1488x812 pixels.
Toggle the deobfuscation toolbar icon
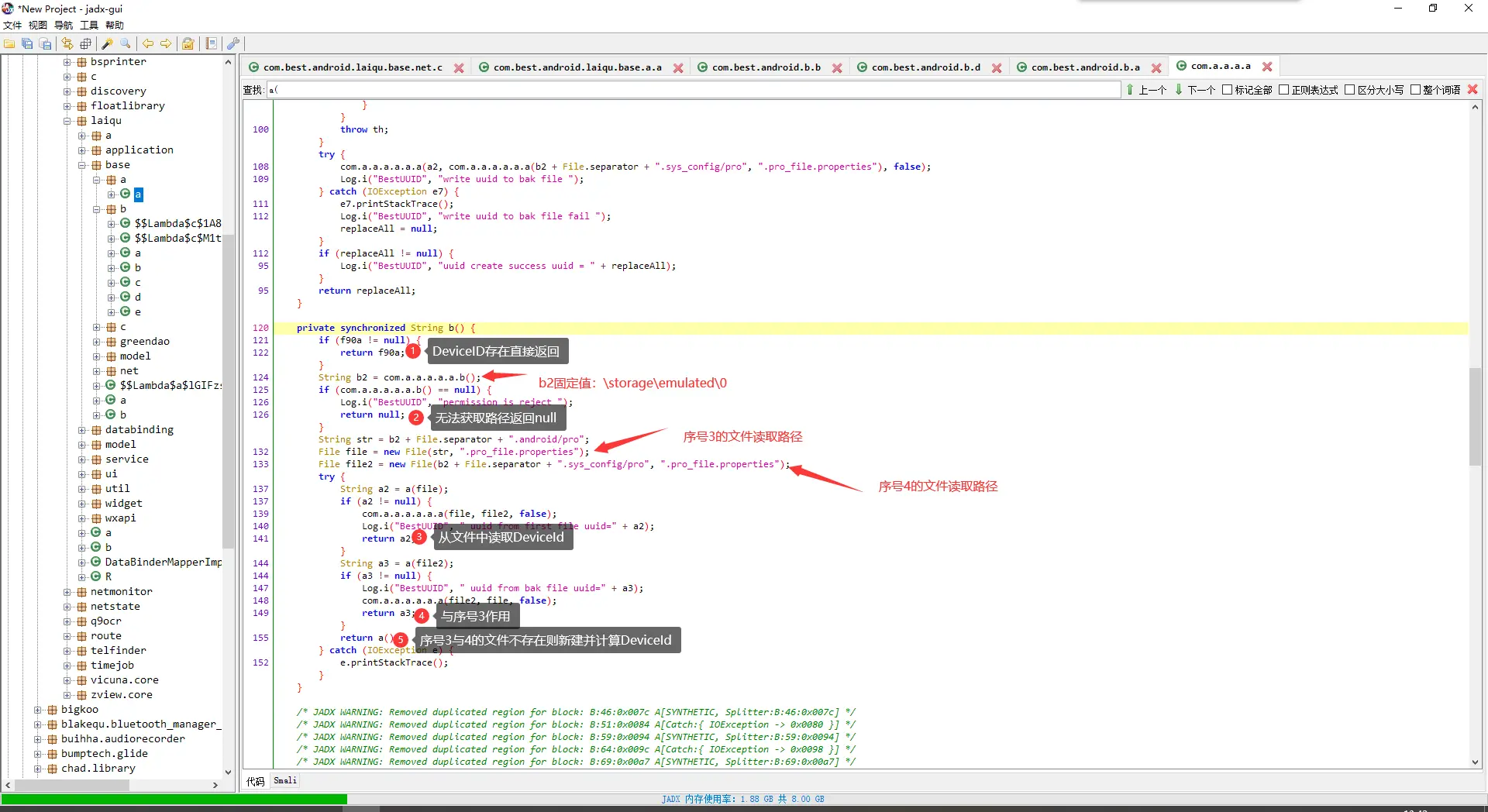point(188,44)
